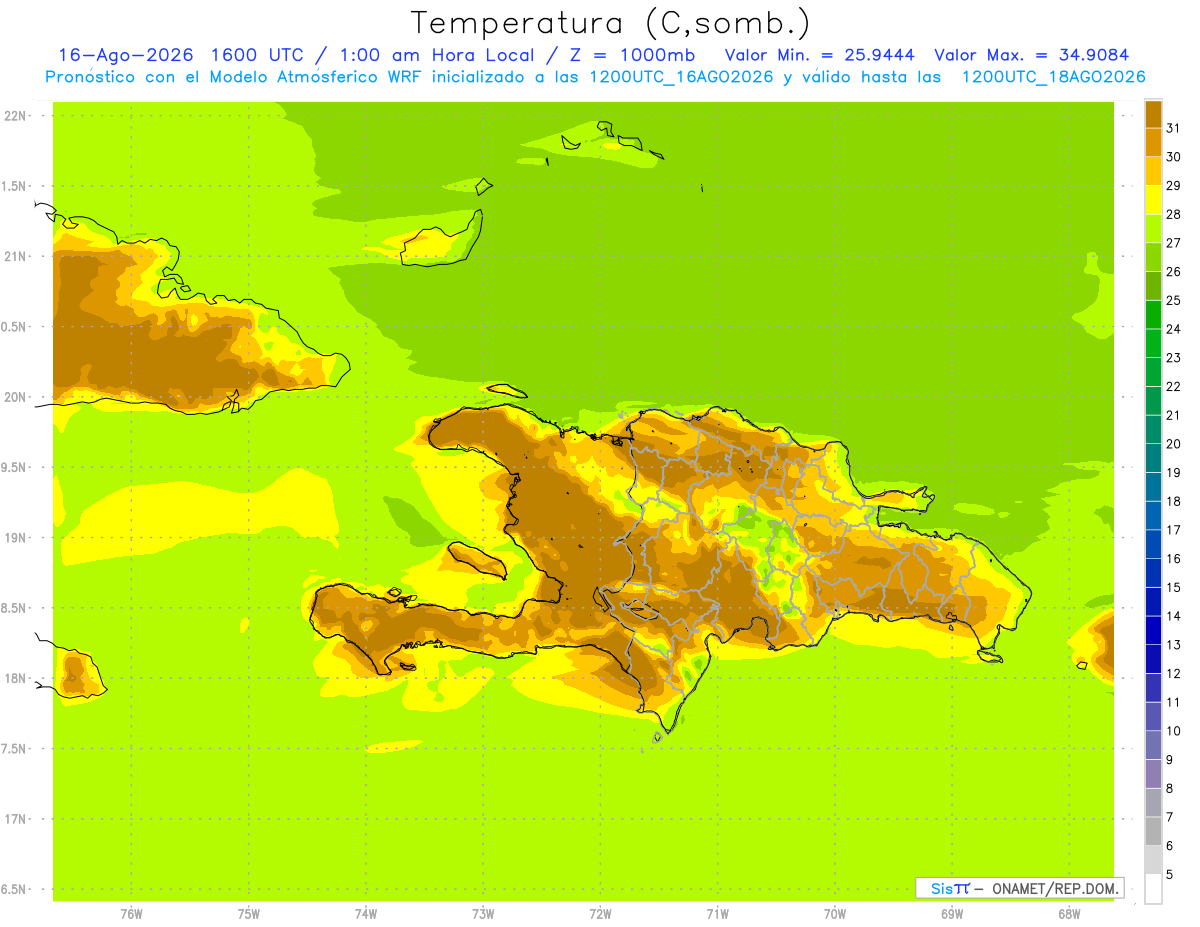This screenshot has height=927, width=1200.
Task: Click the '76W' longitude label
Action: coord(131,914)
